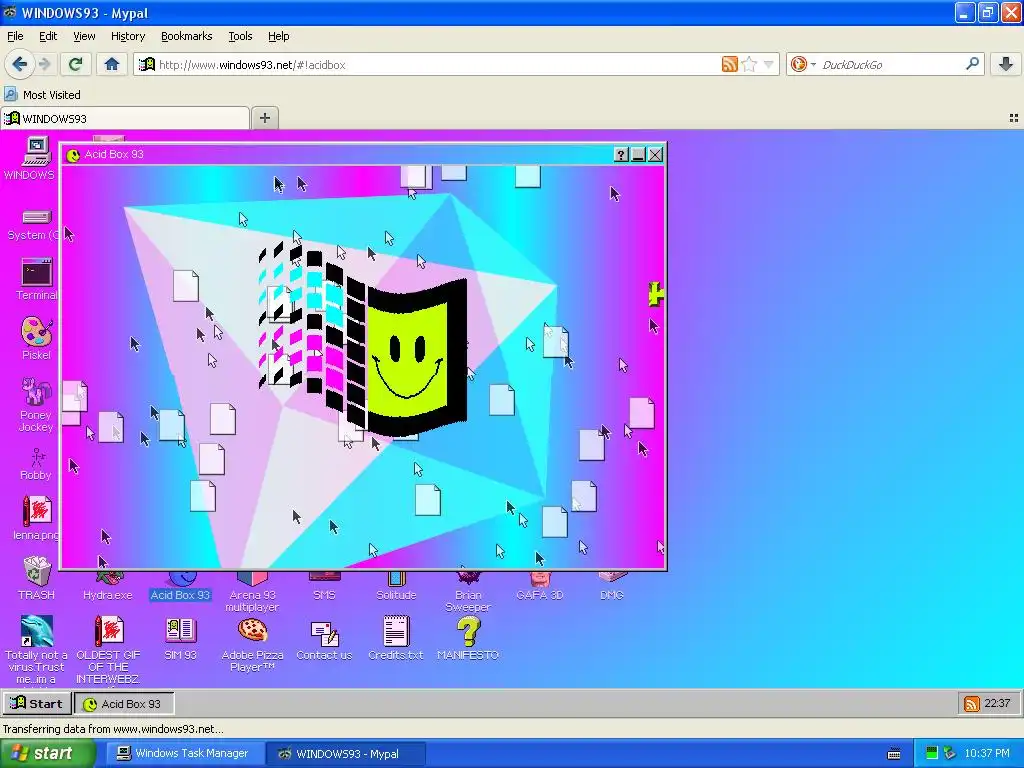Click the windows93.net URL address field

click(438, 65)
